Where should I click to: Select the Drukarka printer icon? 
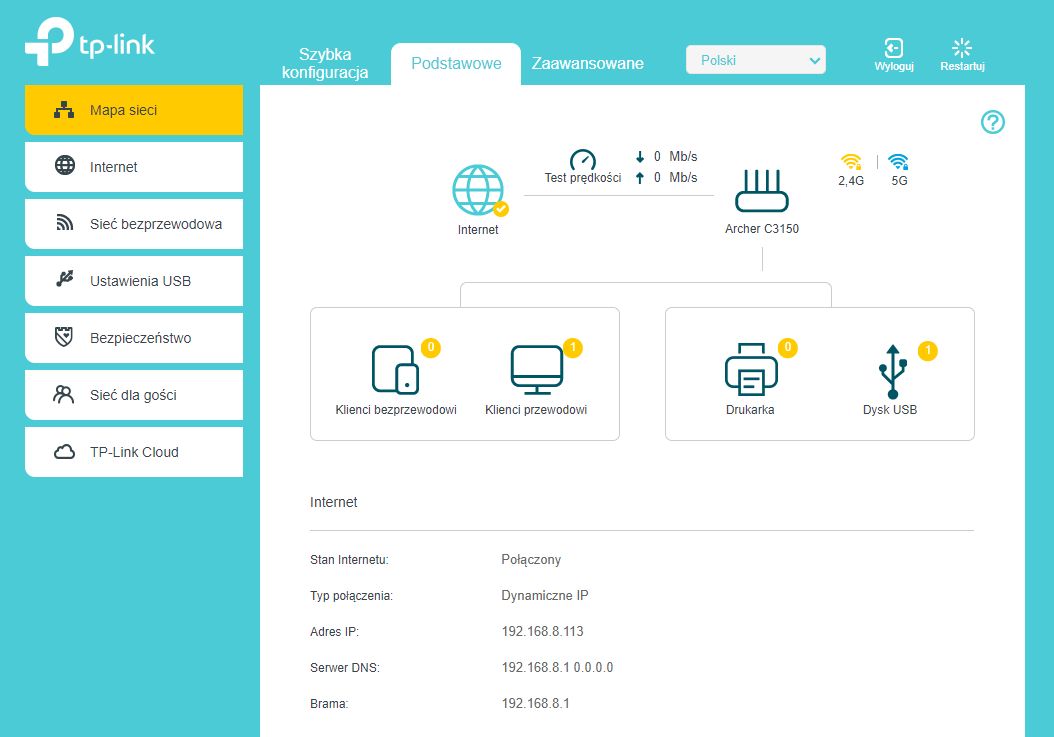tap(751, 369)
